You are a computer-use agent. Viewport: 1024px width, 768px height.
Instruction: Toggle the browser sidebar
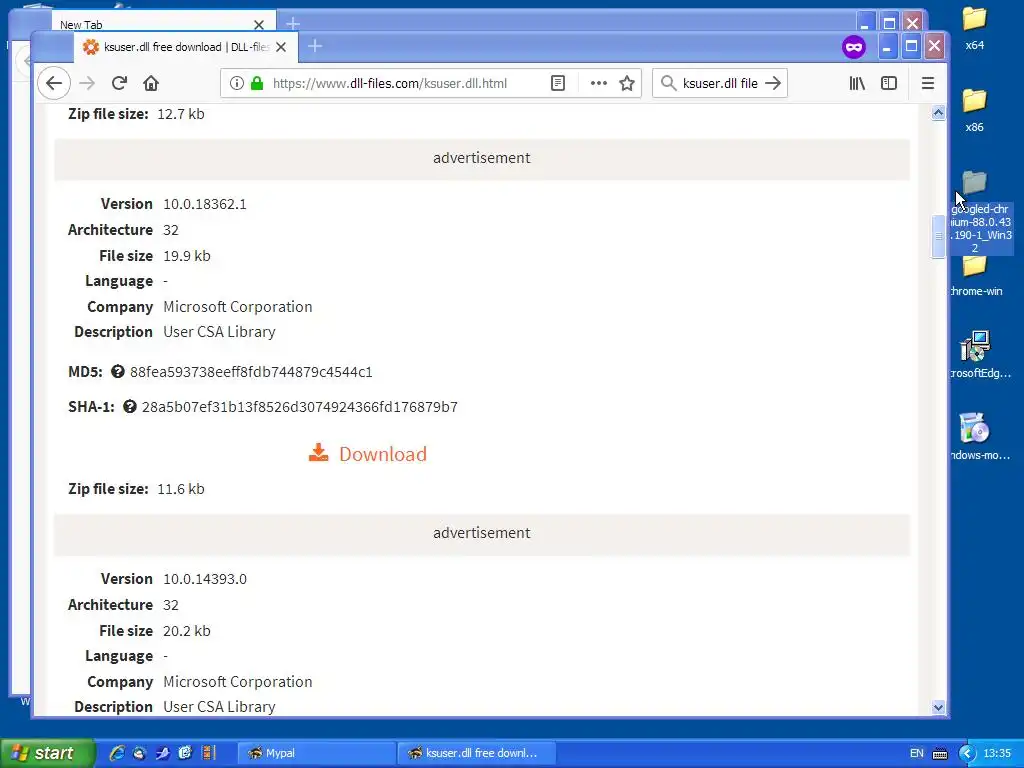[889, 83]
